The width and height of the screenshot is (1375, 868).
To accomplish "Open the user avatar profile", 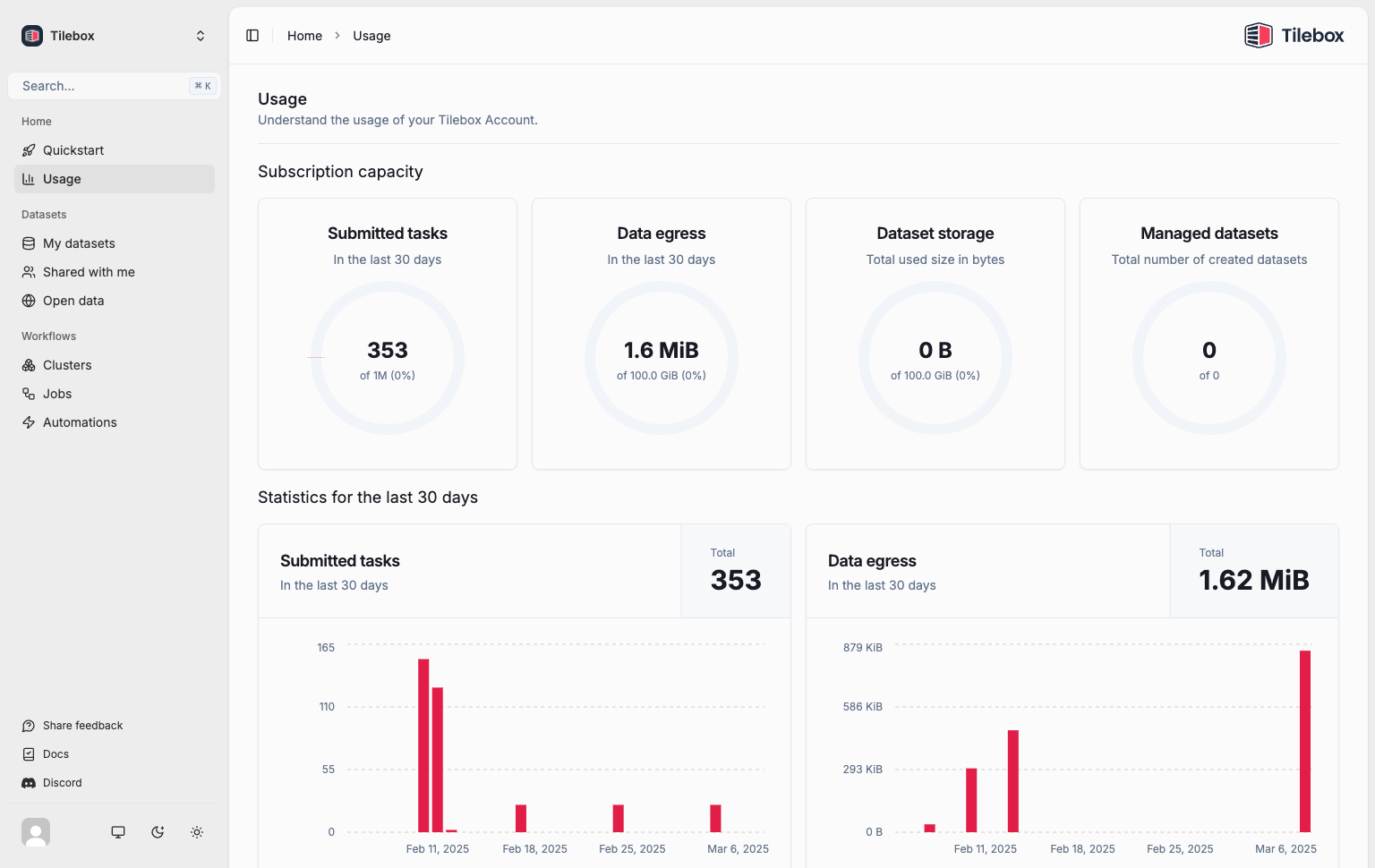I will (36, 832).
